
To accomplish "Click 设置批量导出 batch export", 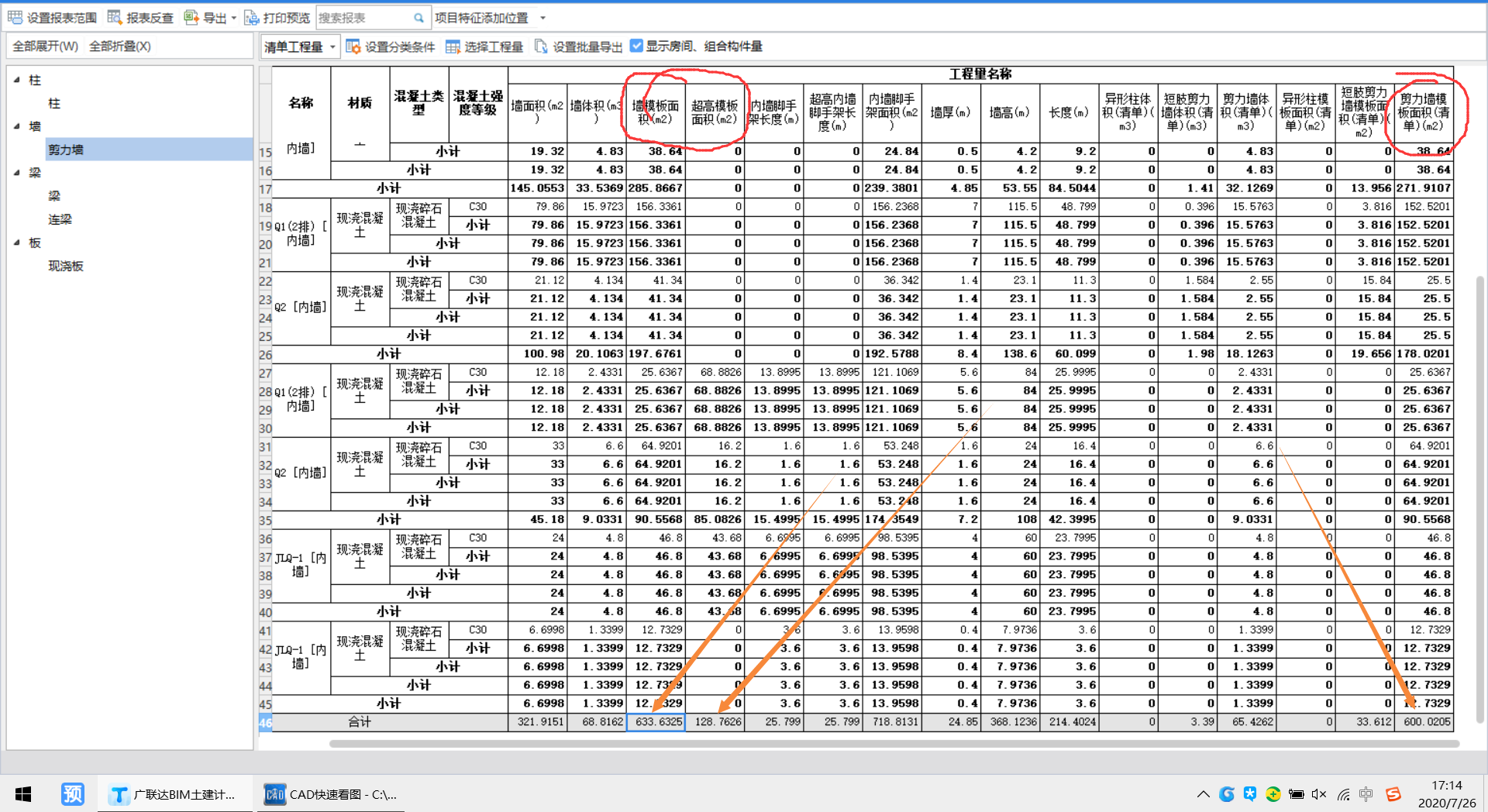I will coord(578,46).
